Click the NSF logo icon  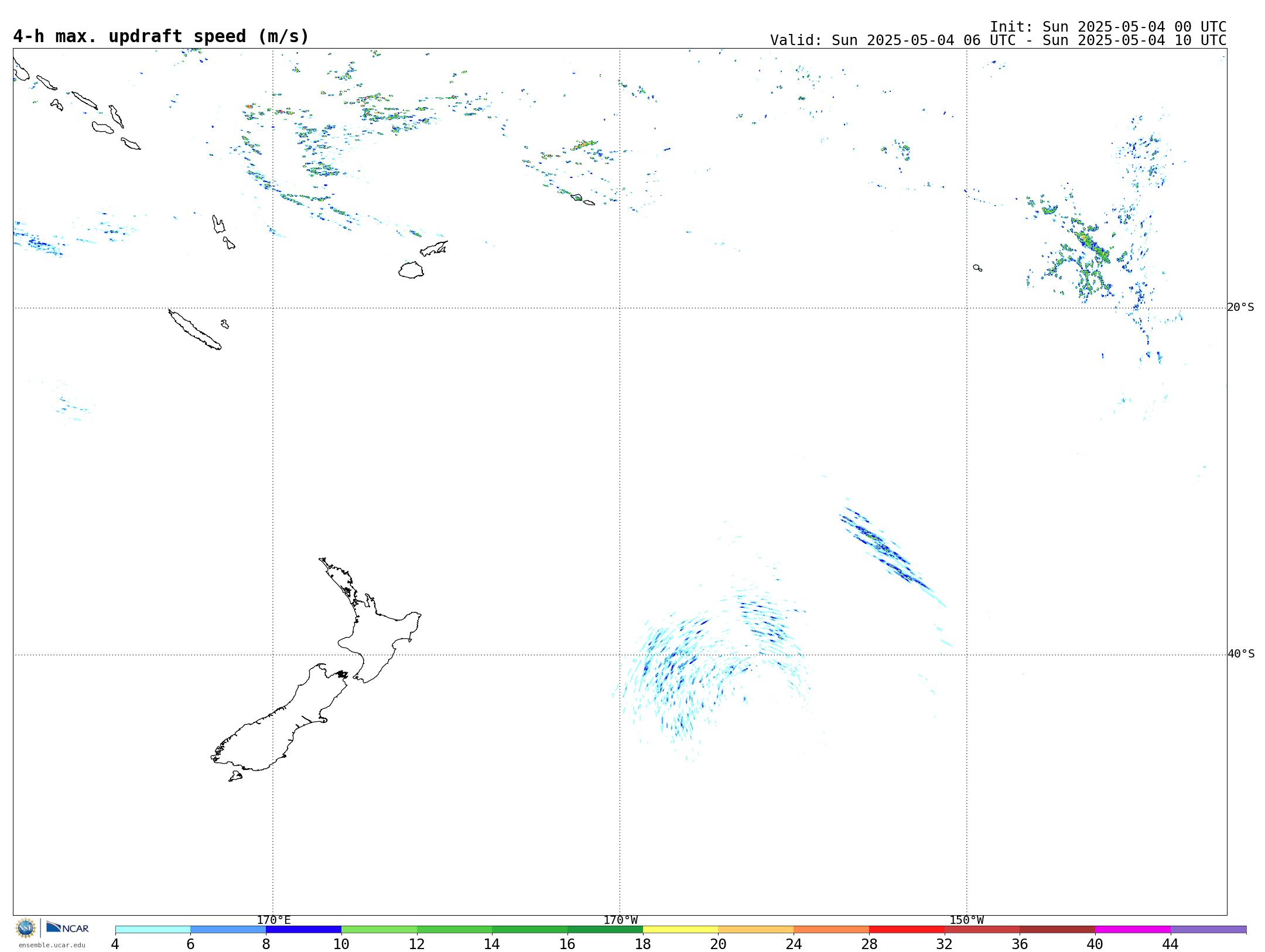(26, 928)
